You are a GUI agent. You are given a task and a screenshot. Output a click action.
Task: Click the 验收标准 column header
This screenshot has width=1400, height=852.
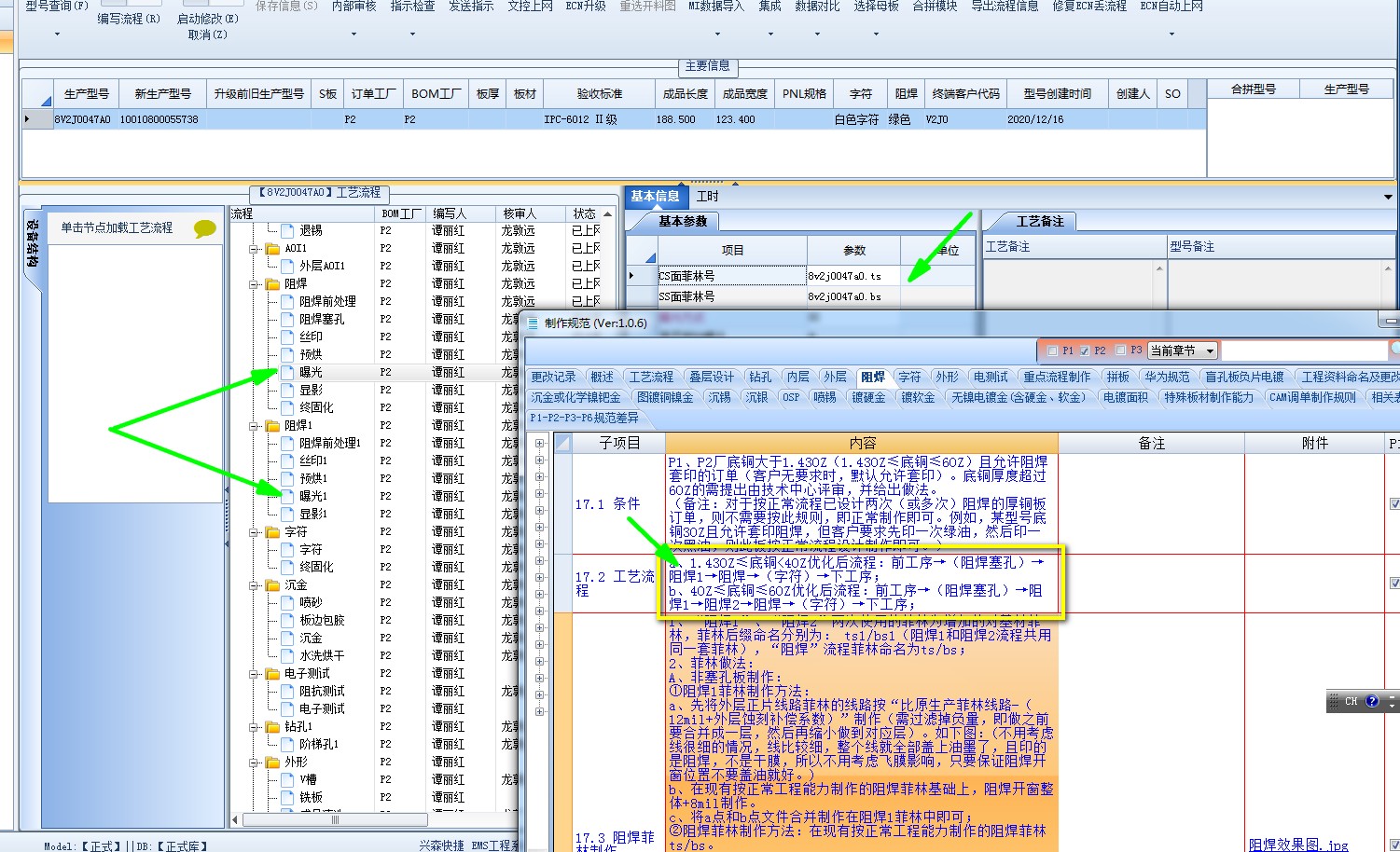pos(599,94)
